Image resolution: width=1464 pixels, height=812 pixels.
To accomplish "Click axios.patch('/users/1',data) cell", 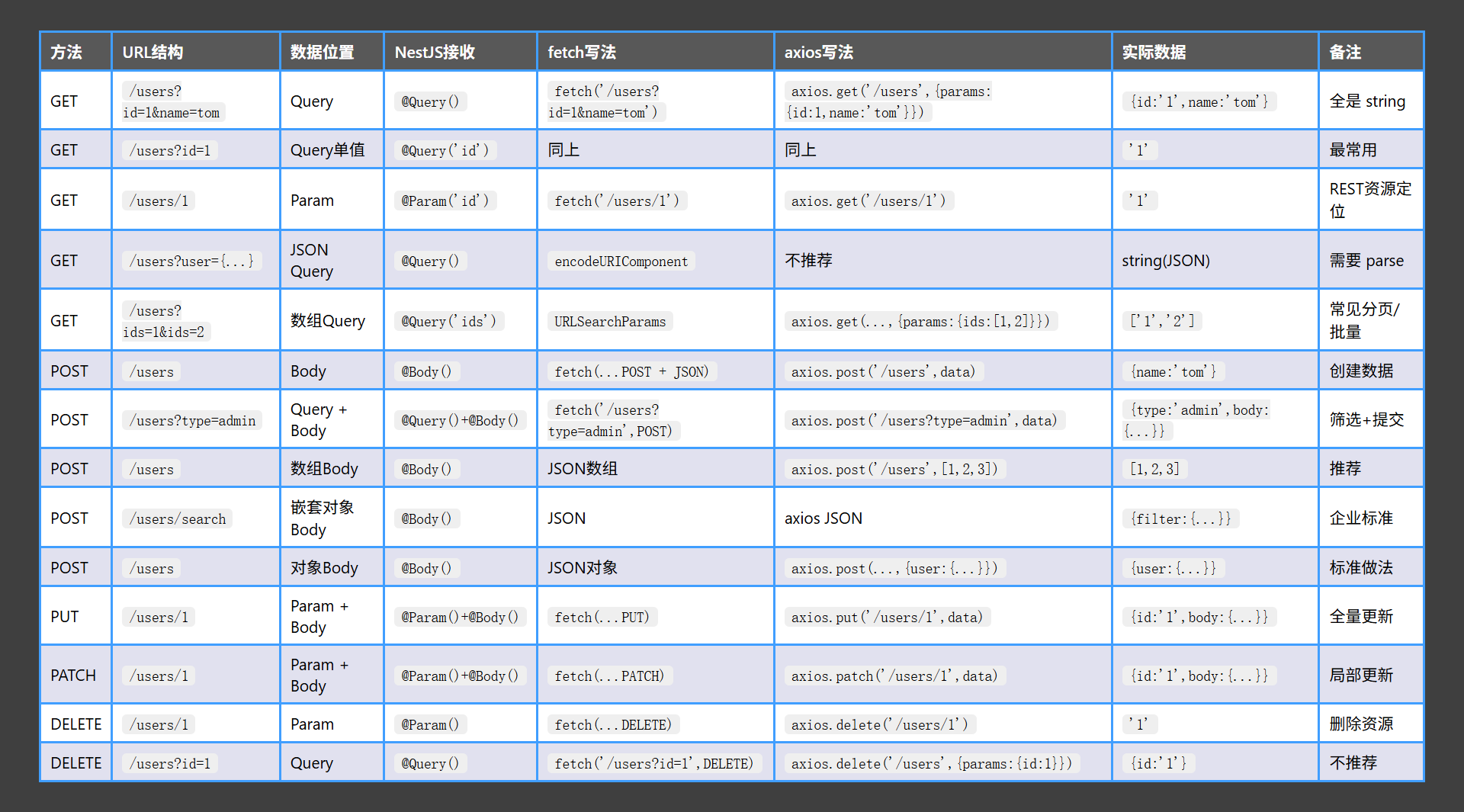I will pyautogui.click(x=943, y=676).
